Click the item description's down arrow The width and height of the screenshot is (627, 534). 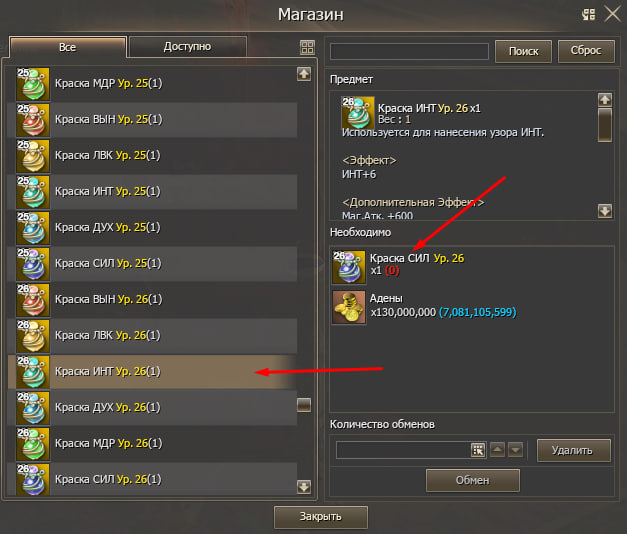(605, 210)
